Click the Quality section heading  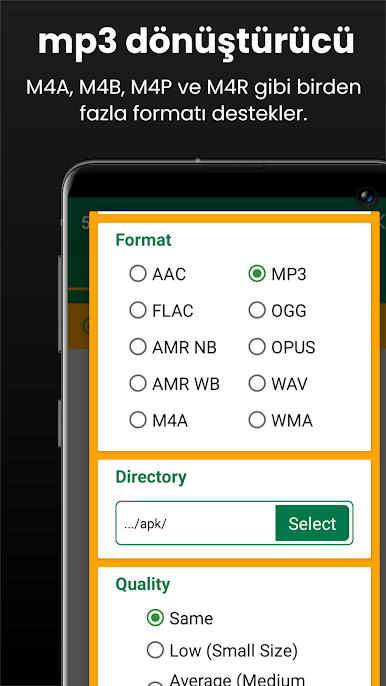143,584
